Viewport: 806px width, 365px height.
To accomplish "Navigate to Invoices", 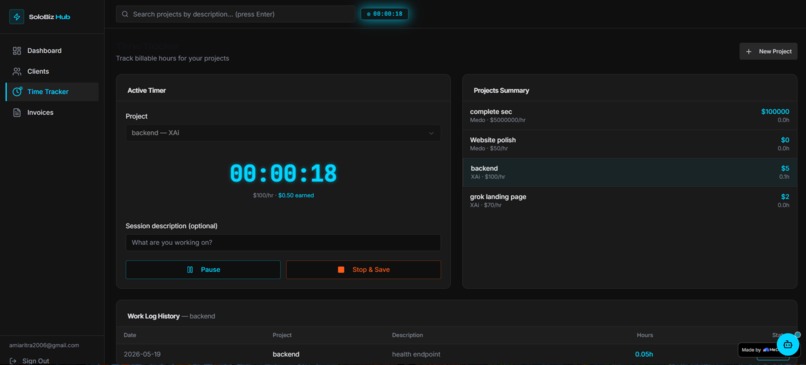I will 52,113.
